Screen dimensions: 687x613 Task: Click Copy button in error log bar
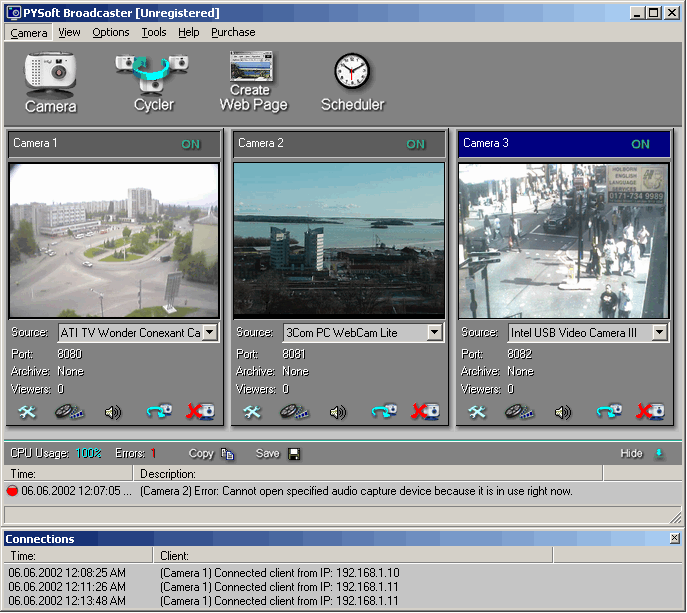[211, 454]
